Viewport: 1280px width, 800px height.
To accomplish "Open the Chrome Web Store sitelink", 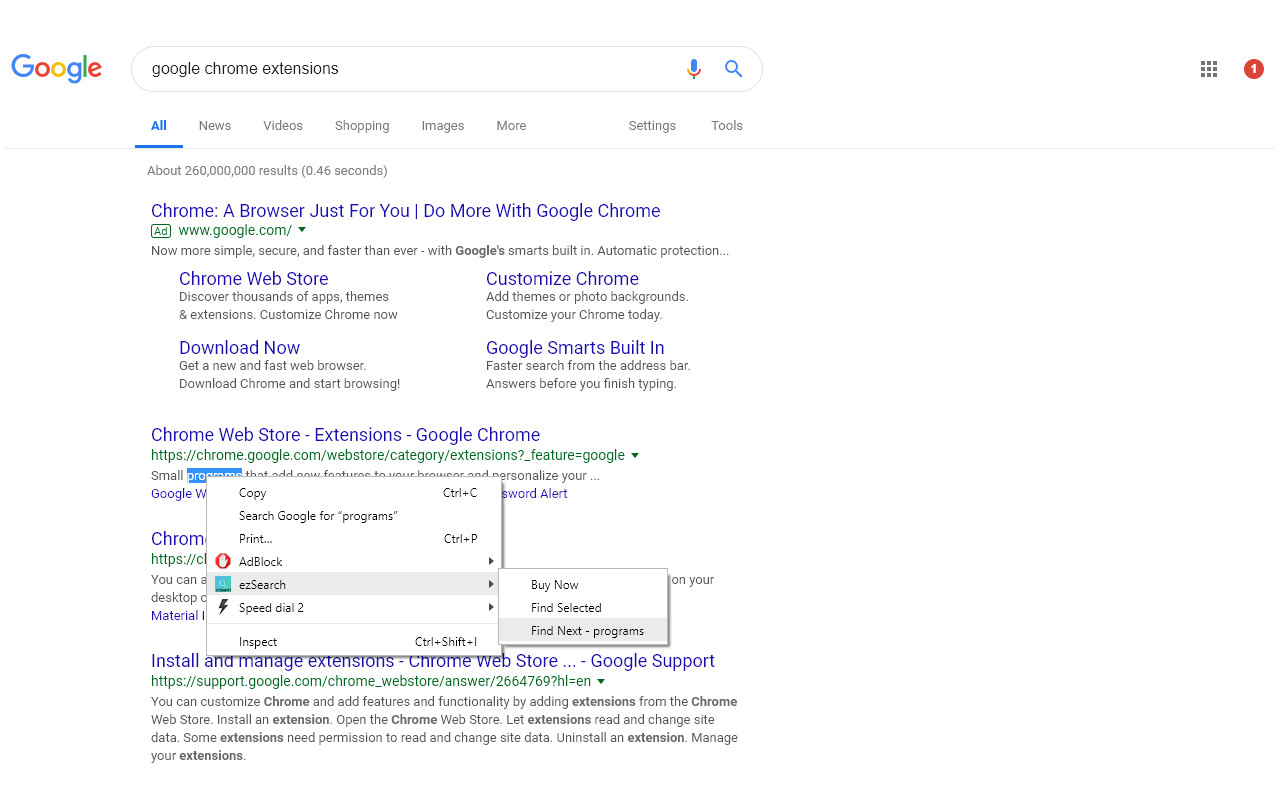I will pyautogui.click(x=254, y=279).
